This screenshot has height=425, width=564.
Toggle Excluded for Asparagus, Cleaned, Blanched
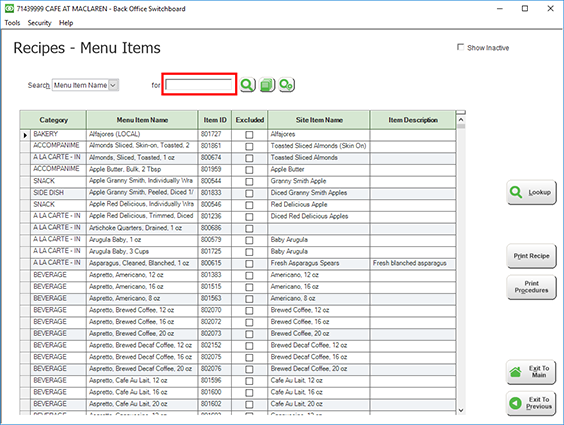(249, 264)
